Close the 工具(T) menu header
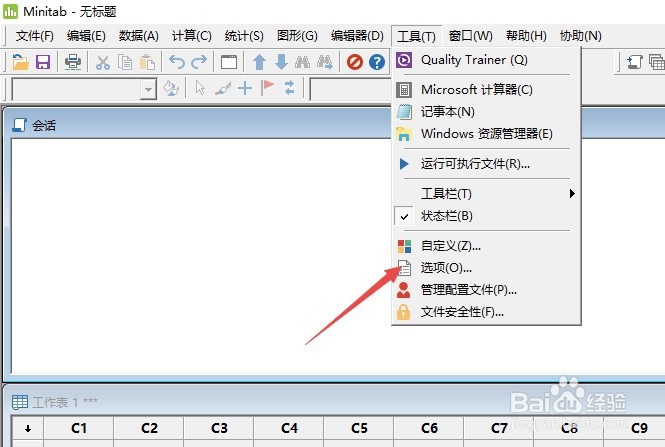Image resolution: width=665 pixels, height=447 pixels. click(416, 36)
